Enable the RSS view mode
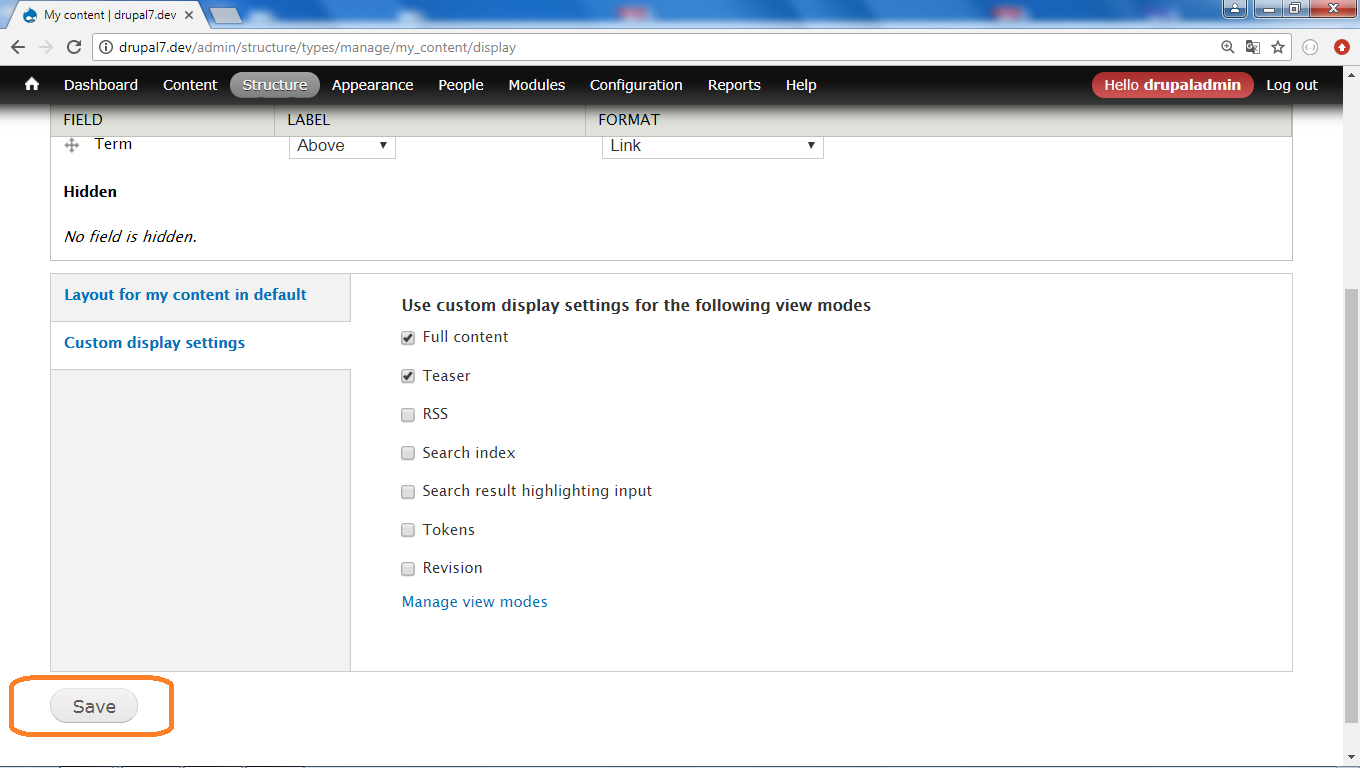 407,414
